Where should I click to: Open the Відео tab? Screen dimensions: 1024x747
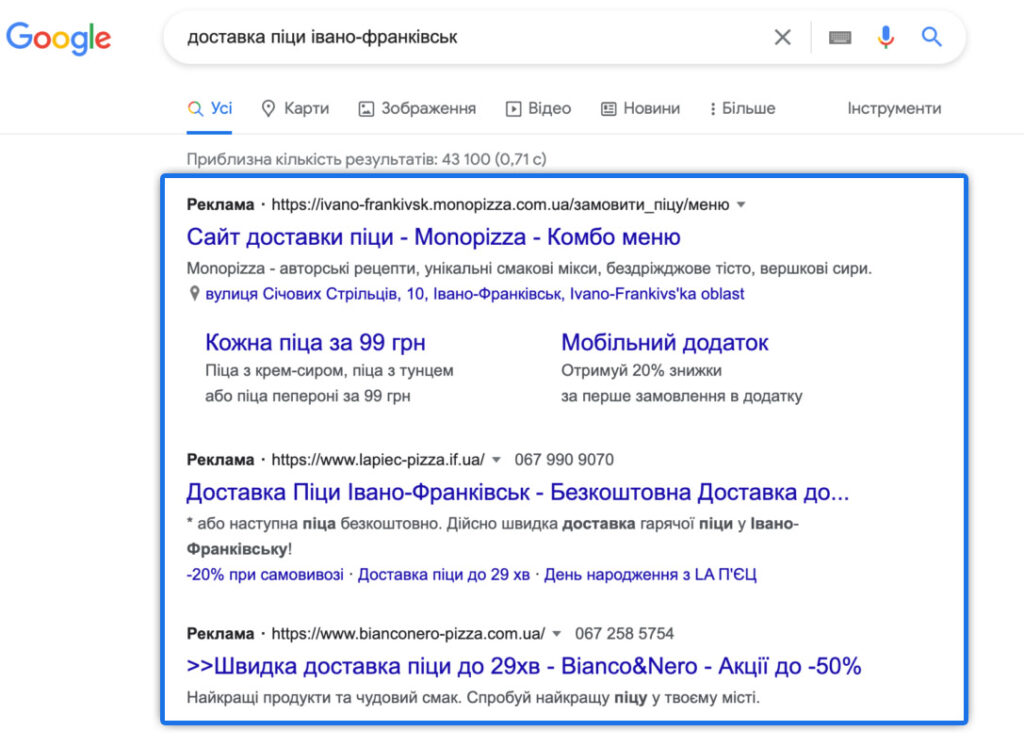[539, 108]
